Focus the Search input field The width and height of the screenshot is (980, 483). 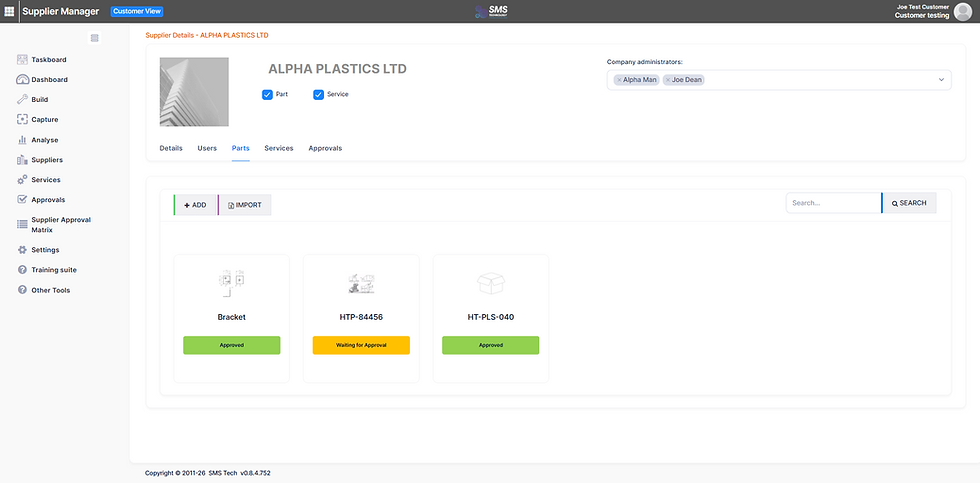[833, 203]
